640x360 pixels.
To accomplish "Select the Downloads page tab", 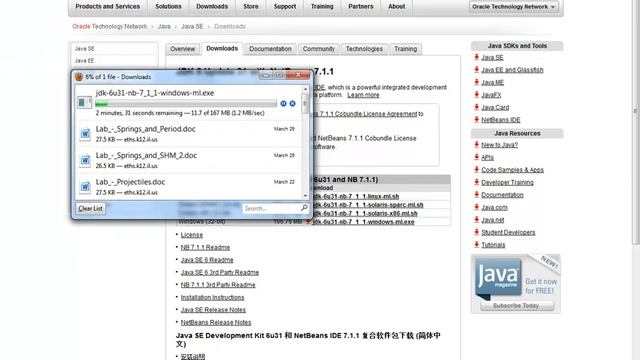I will [x=222, y=49].
